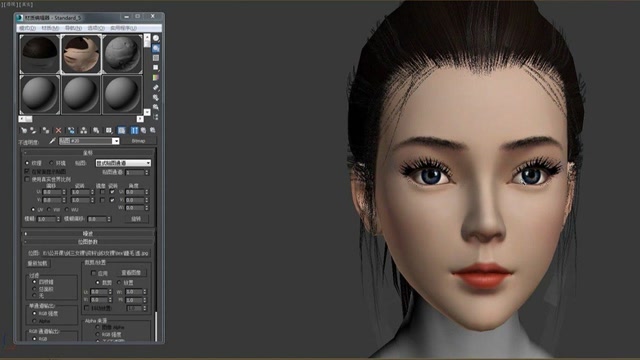Click the U offset spinner arrows
Image resolution: width=640 pixels, height=360 pixels.
tap(64, 192)
